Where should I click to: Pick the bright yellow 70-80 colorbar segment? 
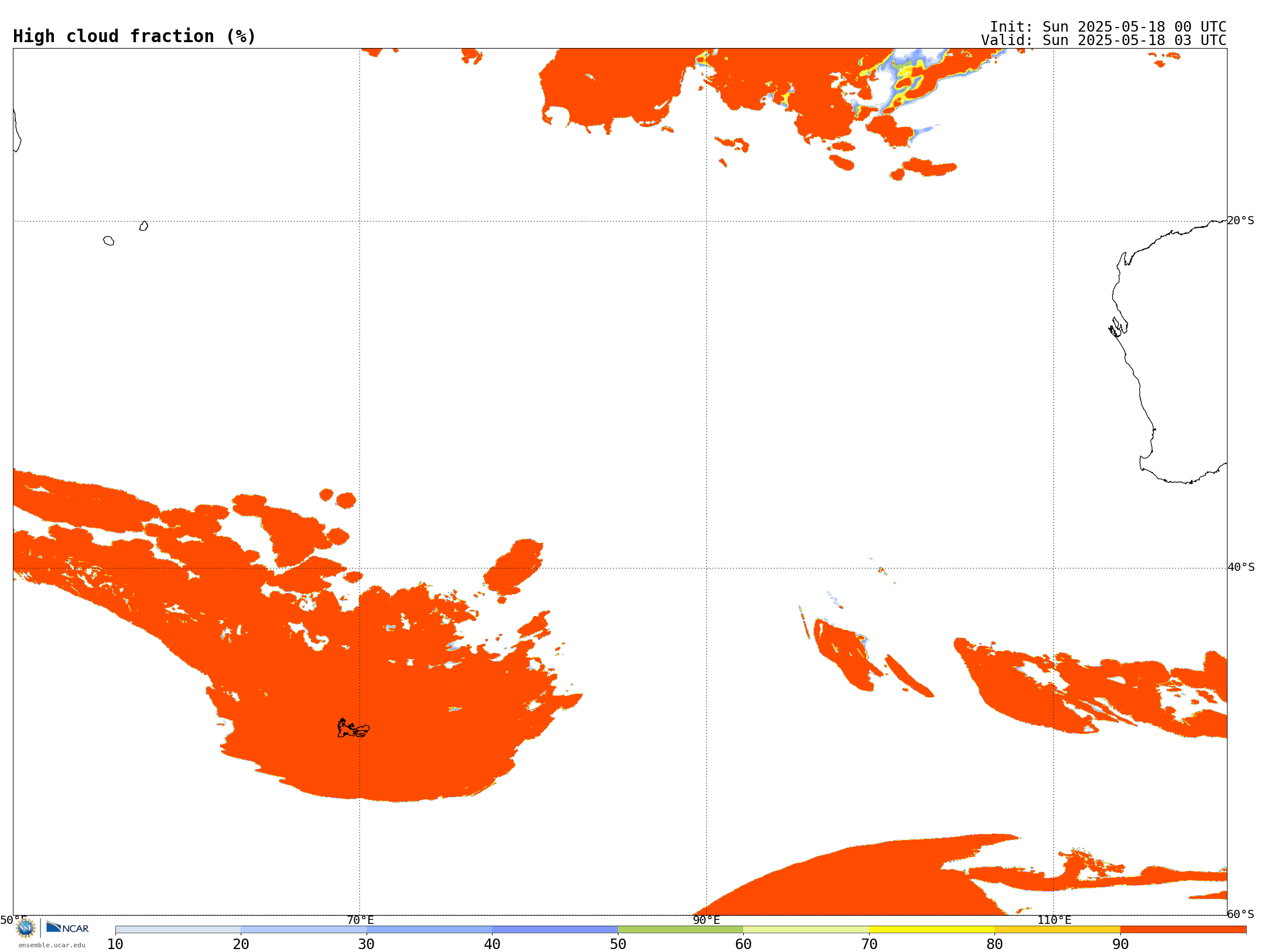click(932, 930)
